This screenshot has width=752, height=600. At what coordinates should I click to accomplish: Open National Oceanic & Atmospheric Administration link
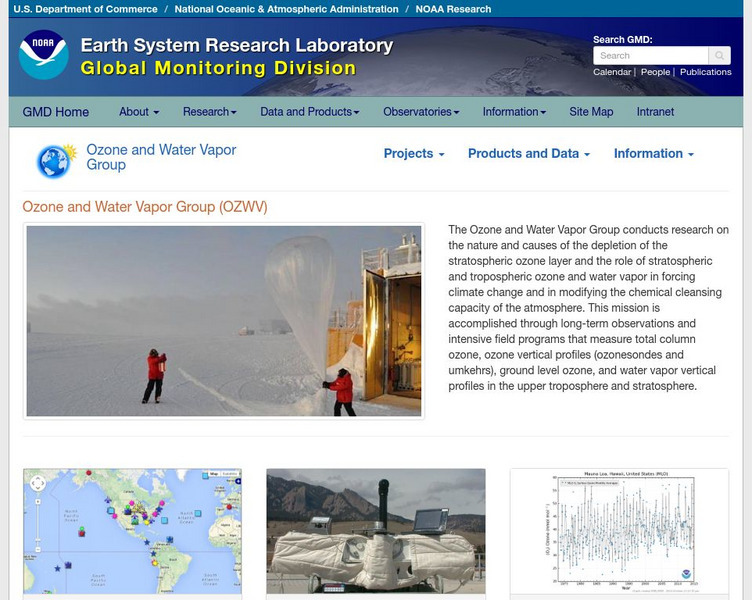pos(286,9)
